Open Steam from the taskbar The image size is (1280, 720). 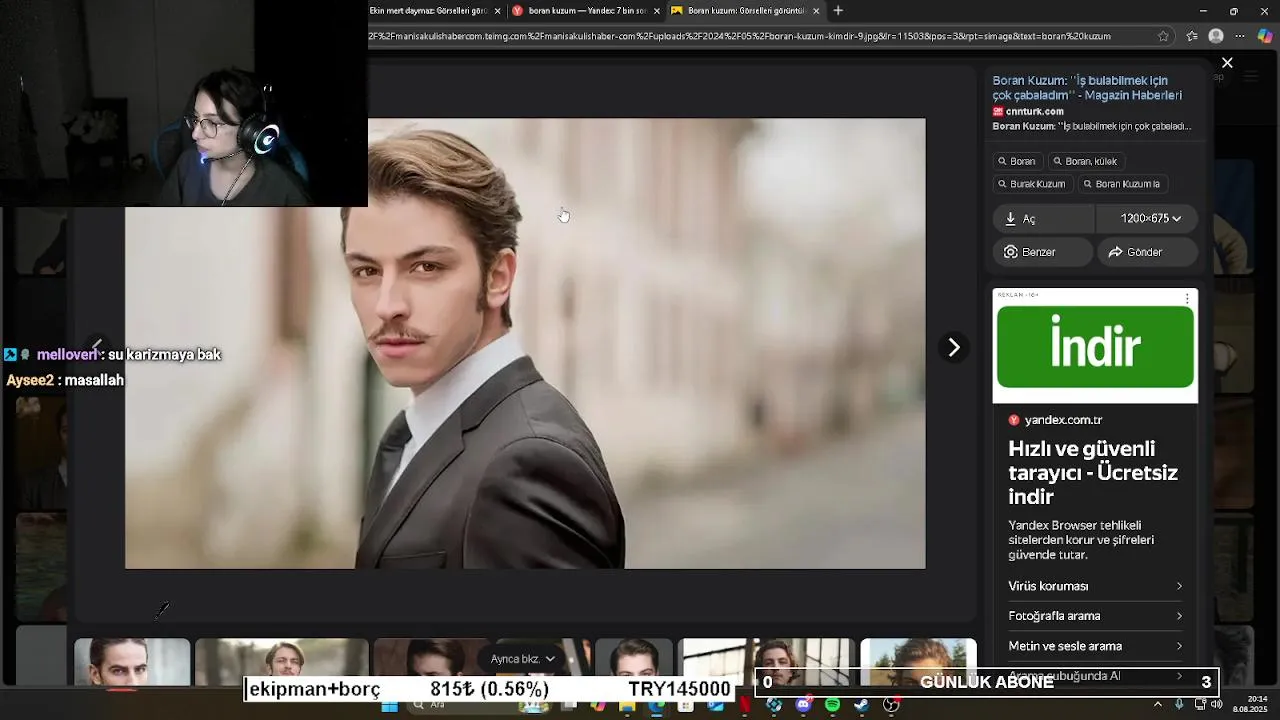[x=861, y=705]
